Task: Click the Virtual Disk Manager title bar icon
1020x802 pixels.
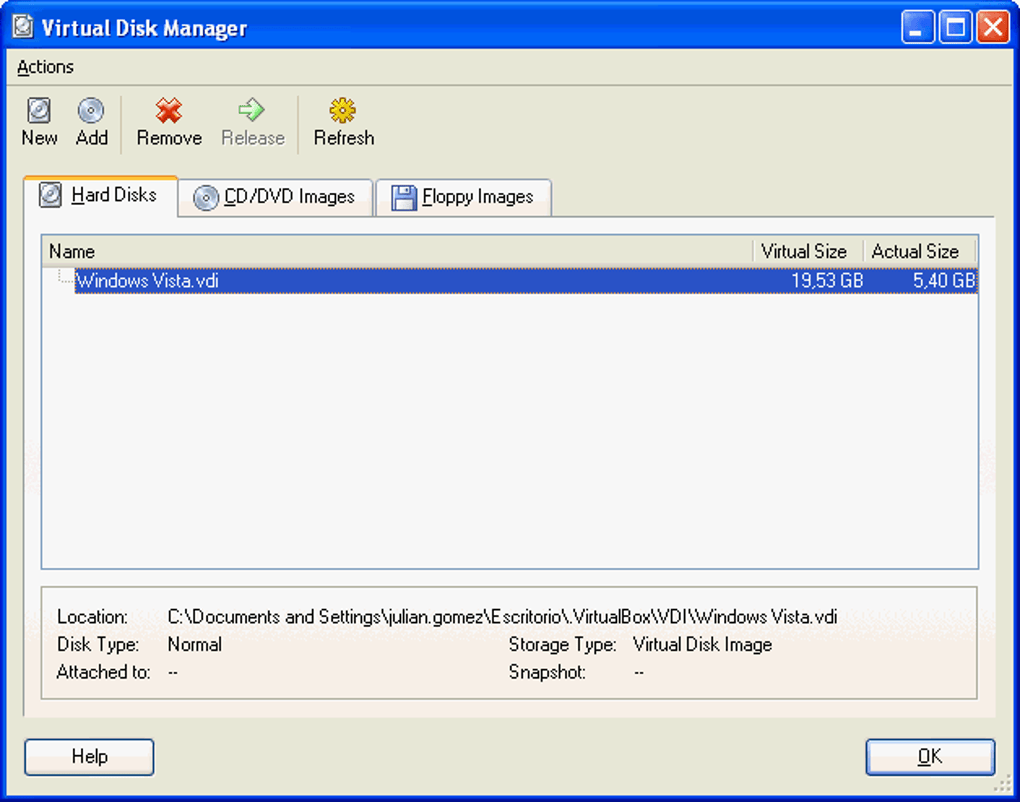Action: 23,27
